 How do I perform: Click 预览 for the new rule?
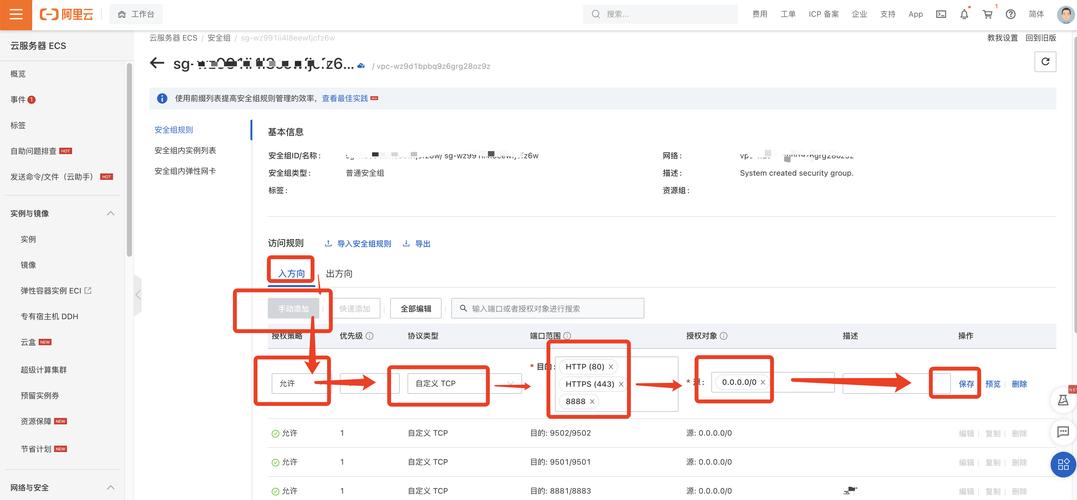(993, 384)
